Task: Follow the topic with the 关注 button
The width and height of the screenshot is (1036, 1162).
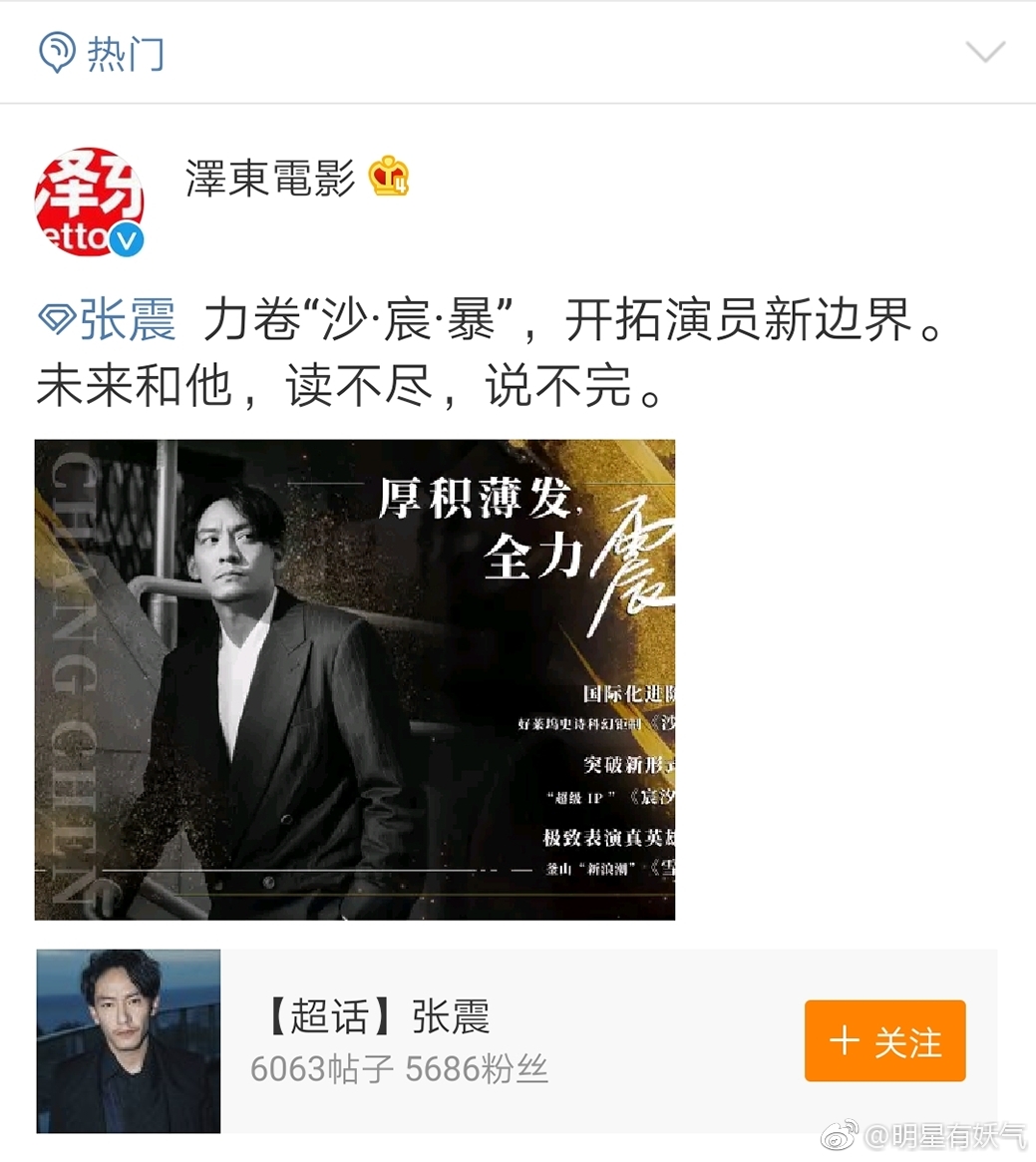Action: coord(884,1040)
